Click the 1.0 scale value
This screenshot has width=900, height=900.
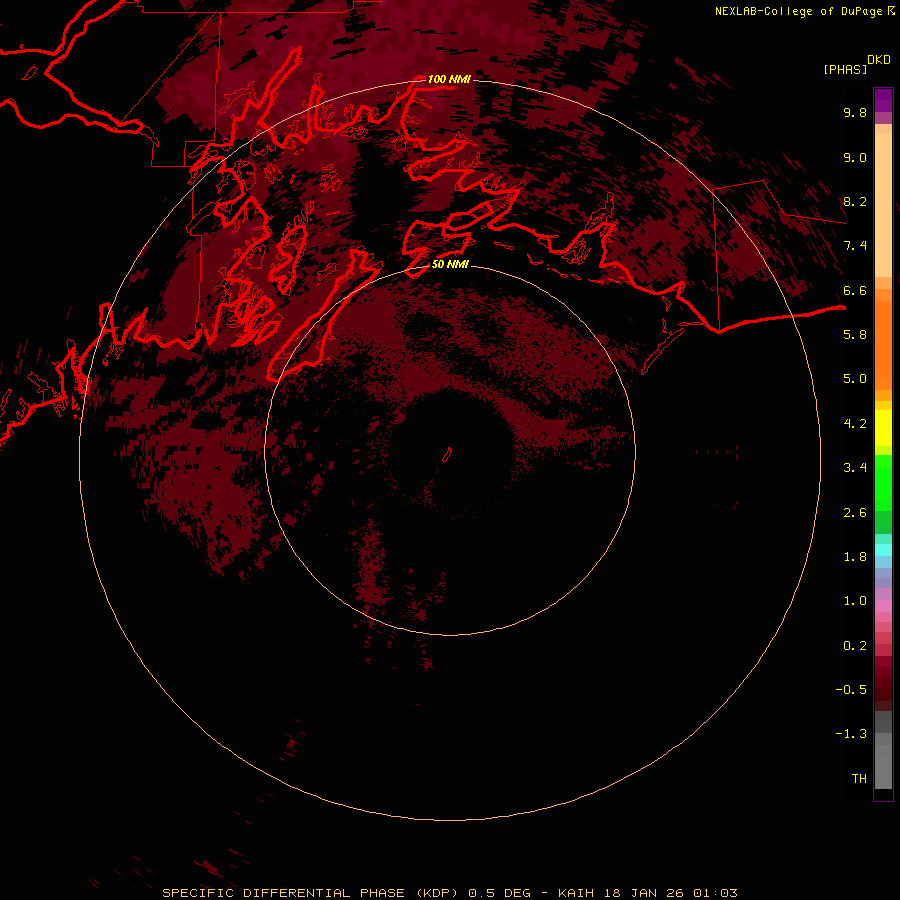coord(855,601)
